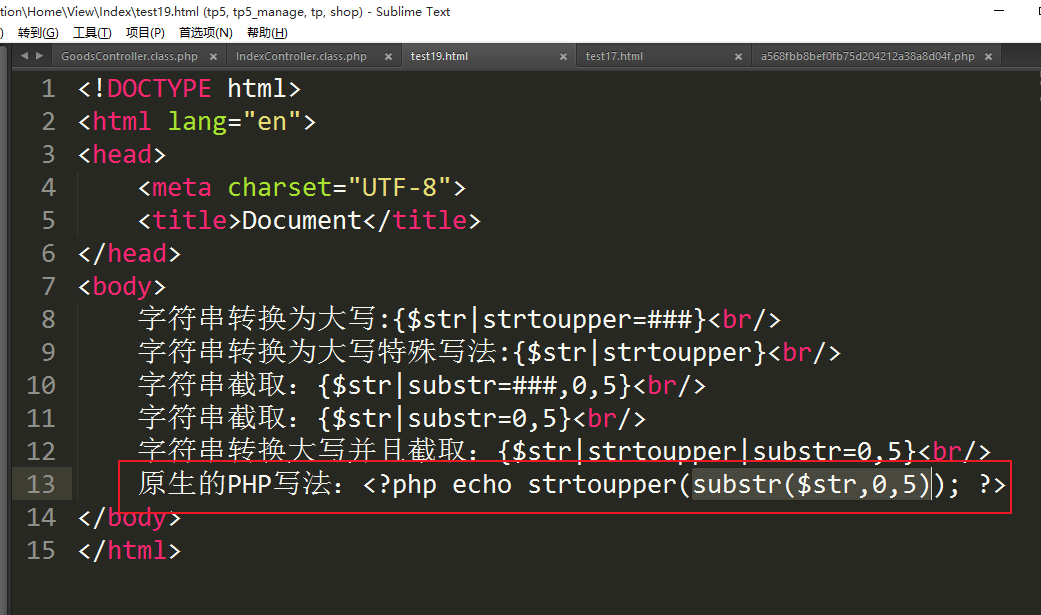Close the GoodsController.class.php tab
Screen dimensions: 1041x615
pyautogui.click(x=213, y=57)
